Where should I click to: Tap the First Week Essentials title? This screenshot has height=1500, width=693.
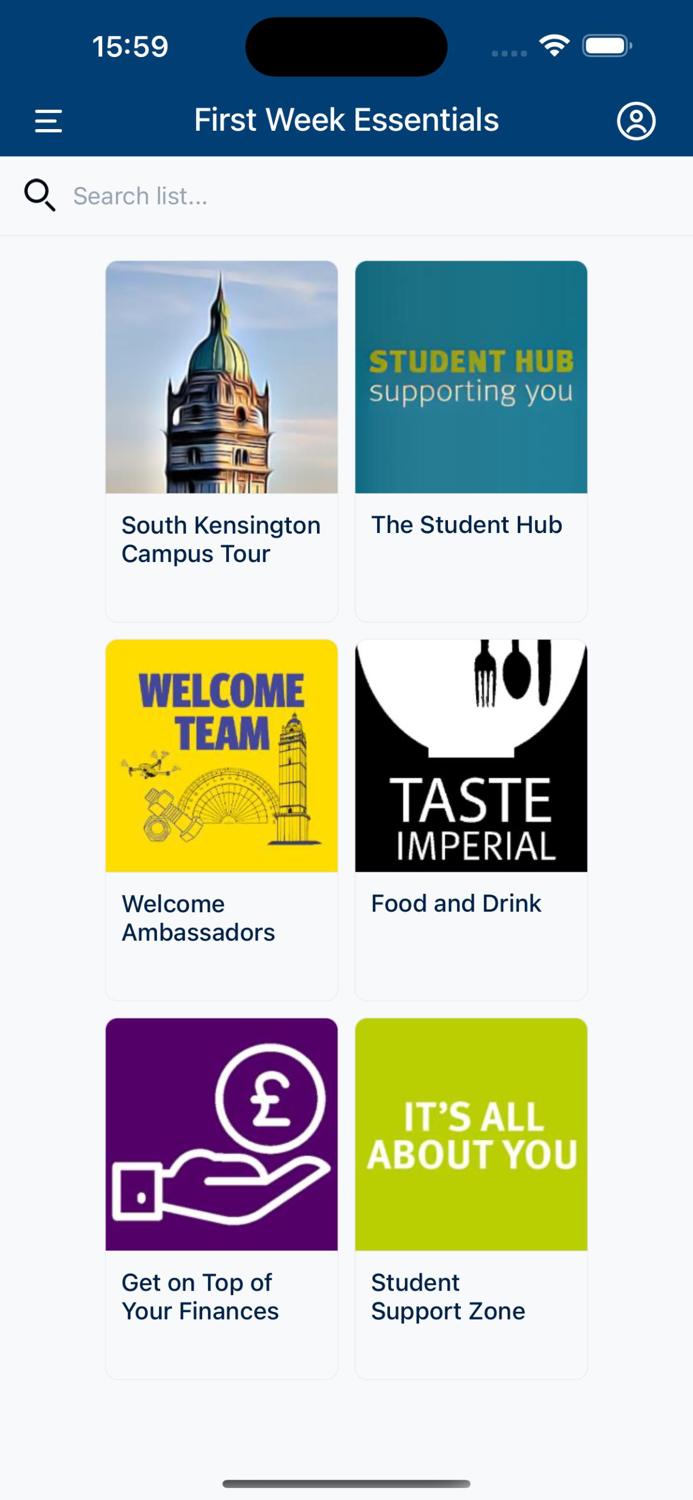coord(346,119)
